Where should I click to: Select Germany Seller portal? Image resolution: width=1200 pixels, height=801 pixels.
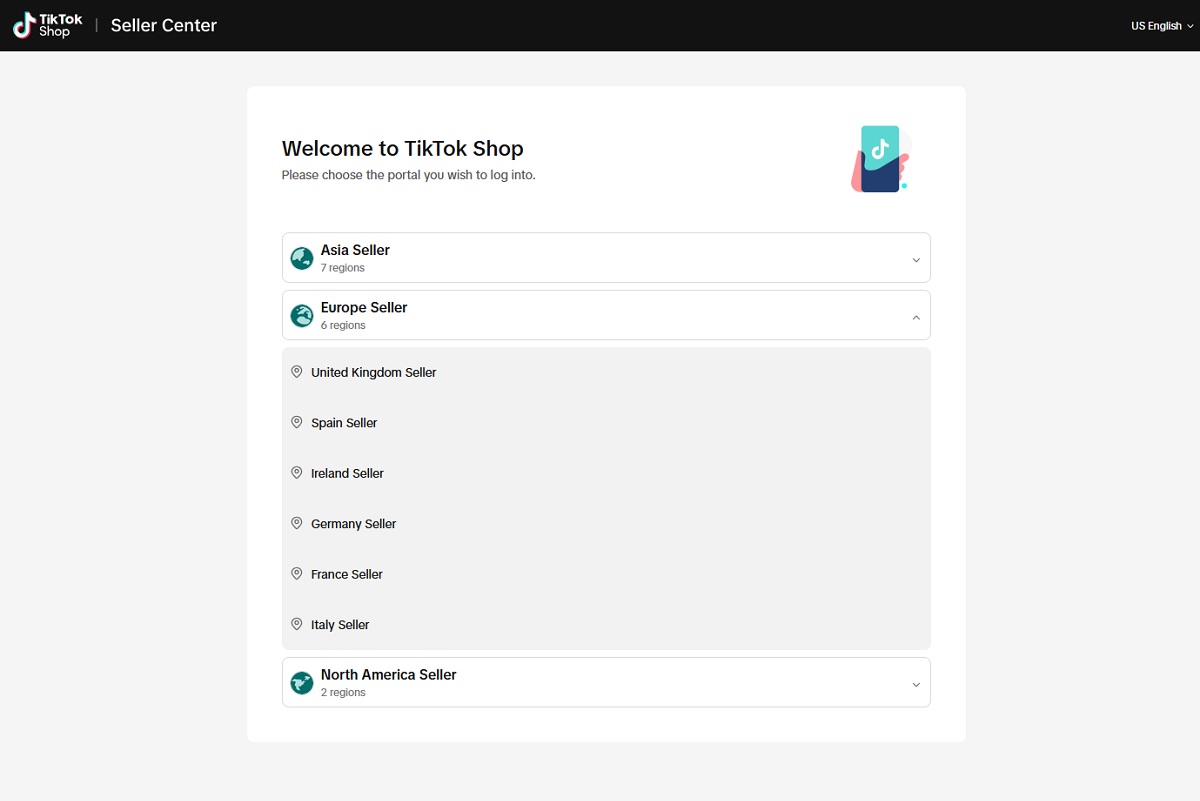click(606, 524)
